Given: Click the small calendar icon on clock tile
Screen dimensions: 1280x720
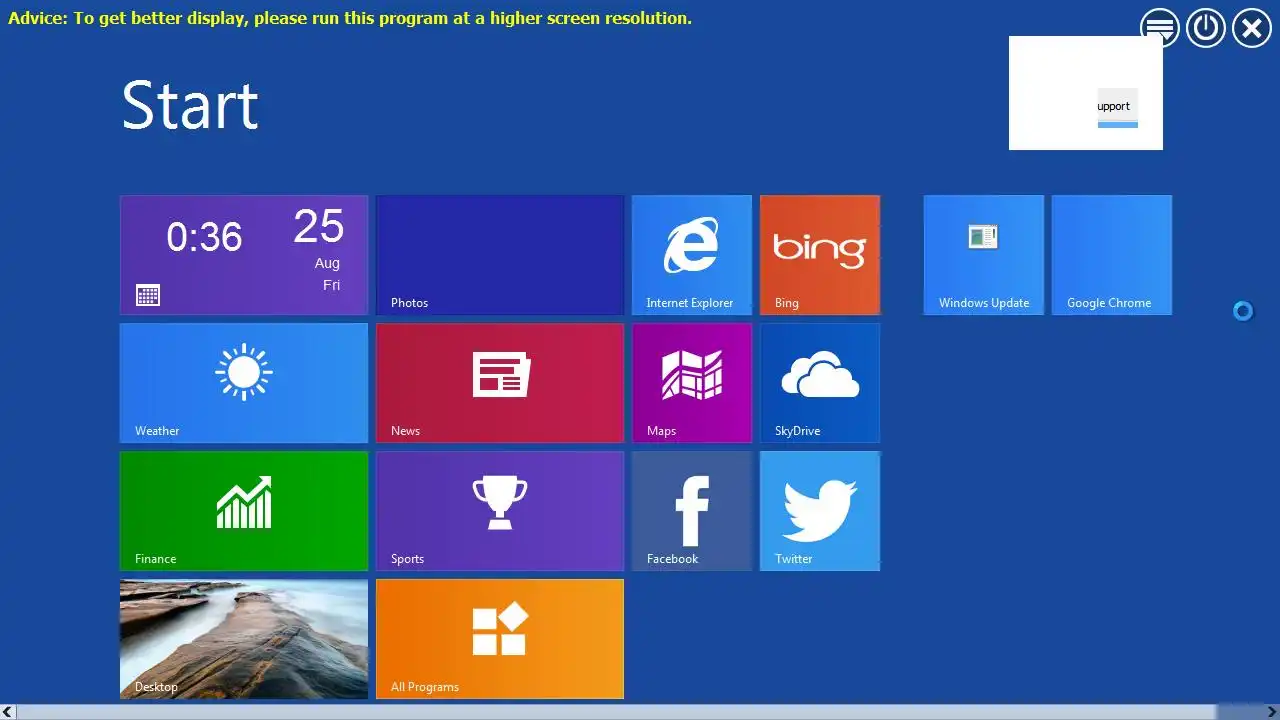Looking at the screenshot, I should point(148,295).
